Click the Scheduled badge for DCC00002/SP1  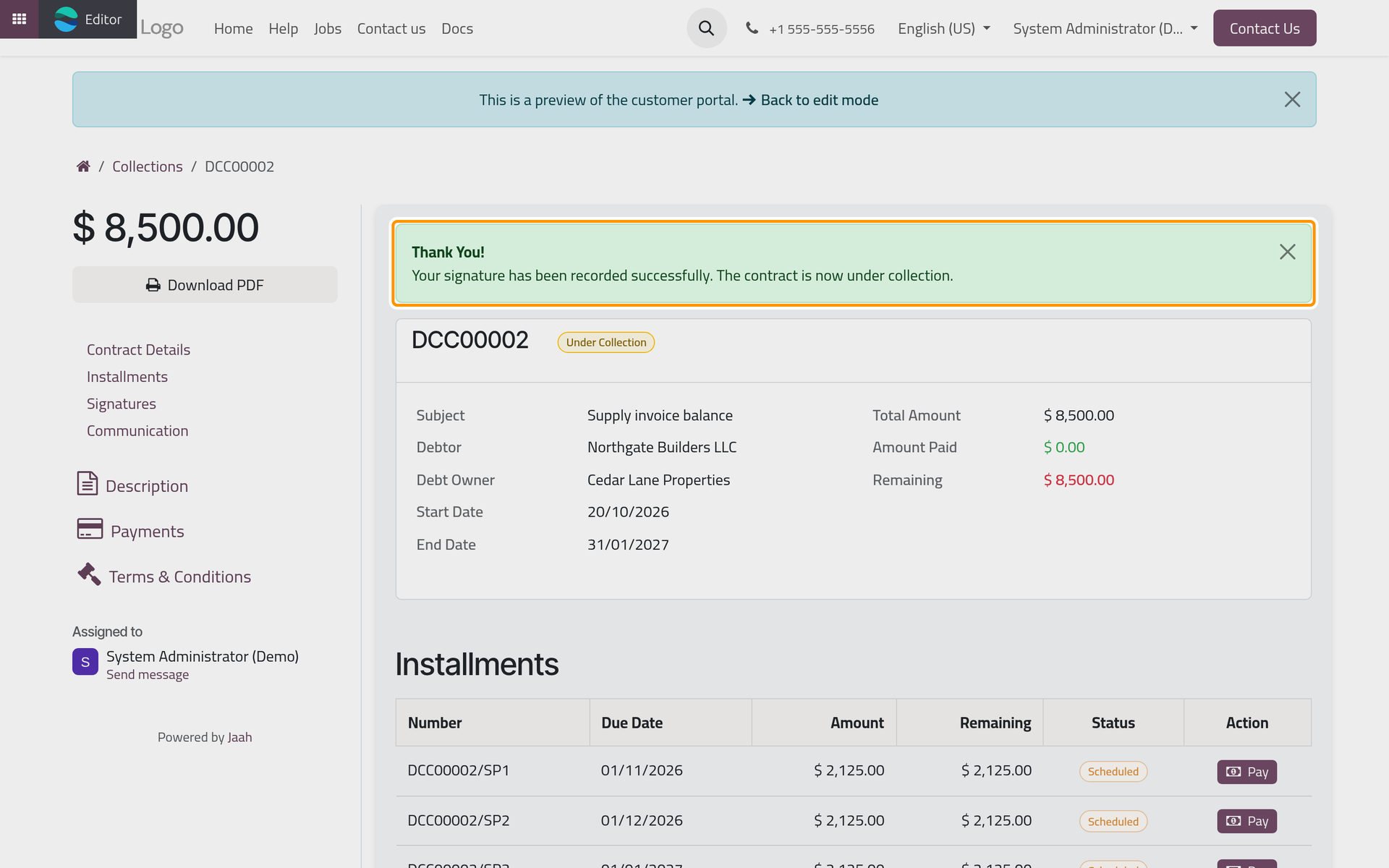click(x=1113, y=772)
